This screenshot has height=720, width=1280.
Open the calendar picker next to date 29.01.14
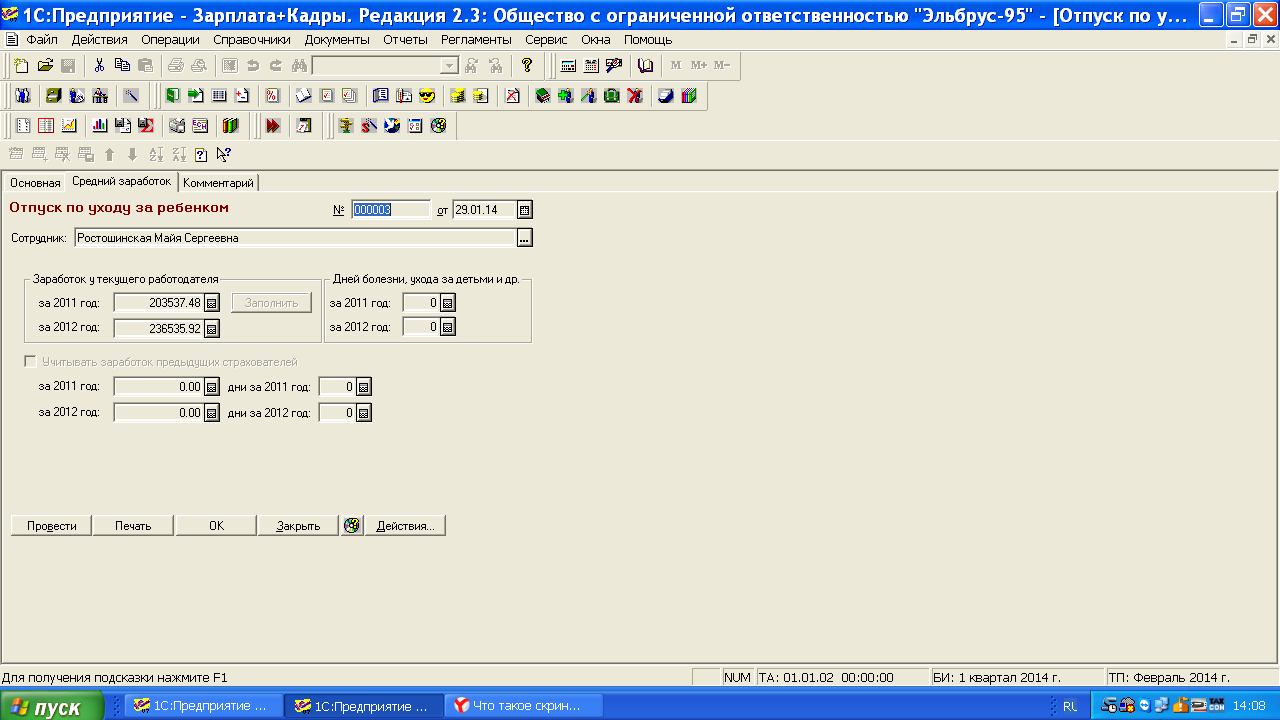tap(524, 210)
